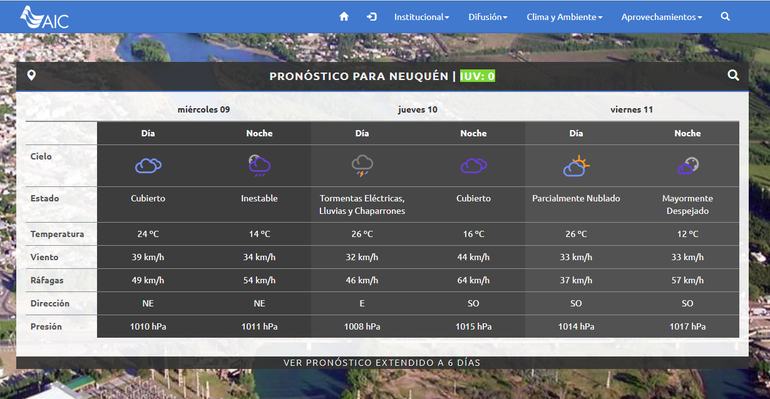The height and width of the screenshot is (399, 770).
Task: Click the Cielo row label
Action: click(x=41, y=156)
